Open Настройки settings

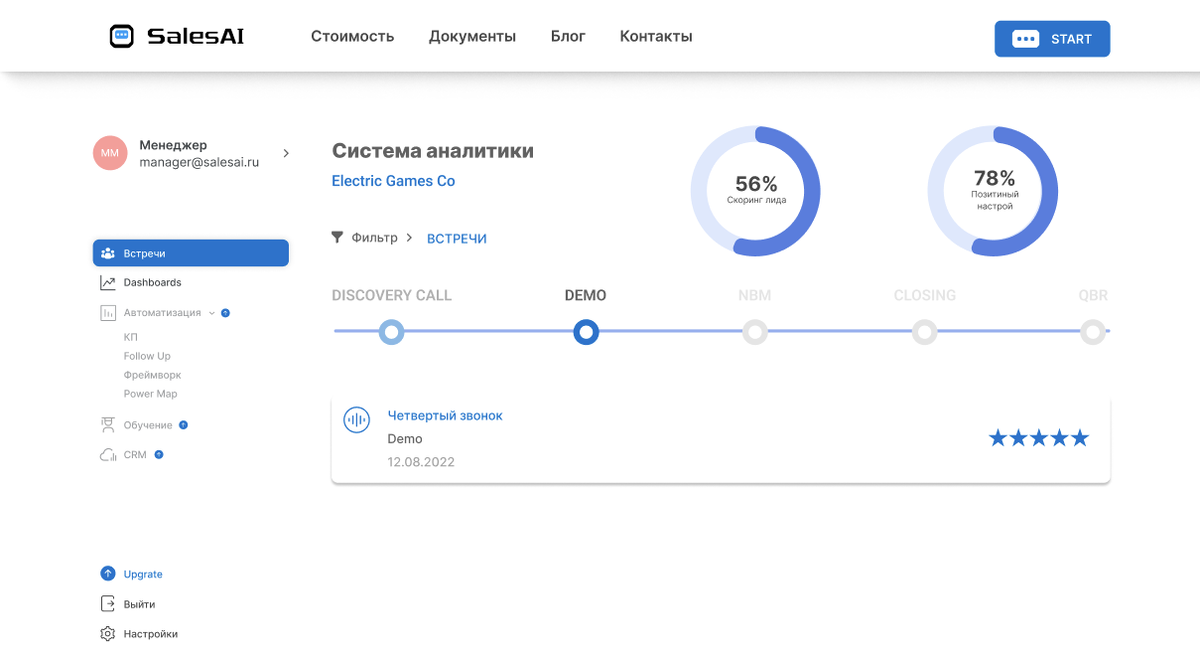[151, 634]
